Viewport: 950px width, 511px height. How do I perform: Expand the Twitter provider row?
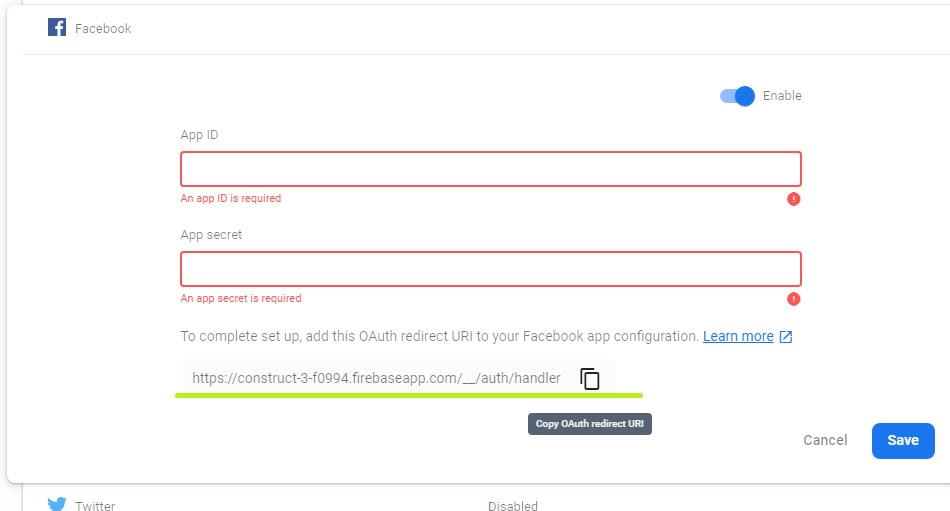[x=95, y=506]
